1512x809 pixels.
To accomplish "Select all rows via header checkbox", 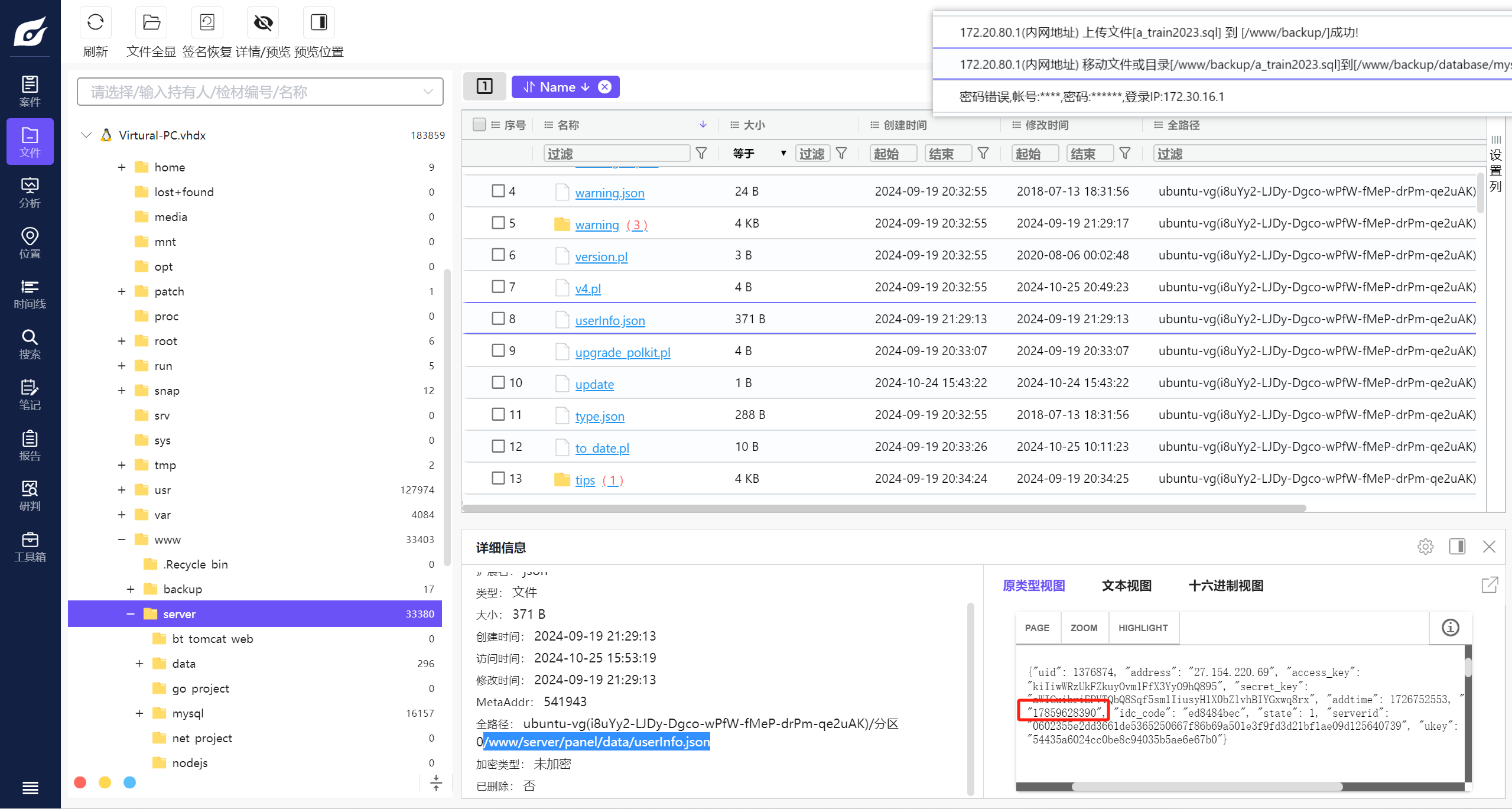I will coord(479,125).
